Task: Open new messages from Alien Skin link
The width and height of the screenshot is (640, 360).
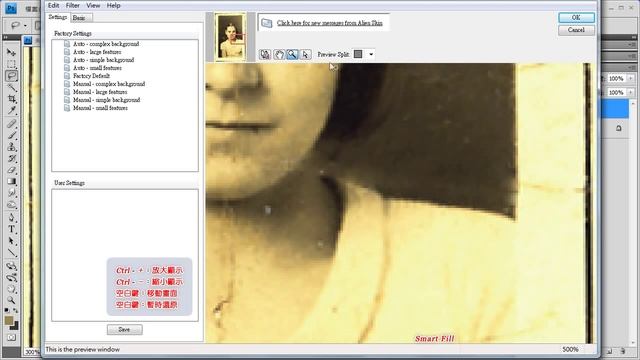Action: (x=330, y=23)
